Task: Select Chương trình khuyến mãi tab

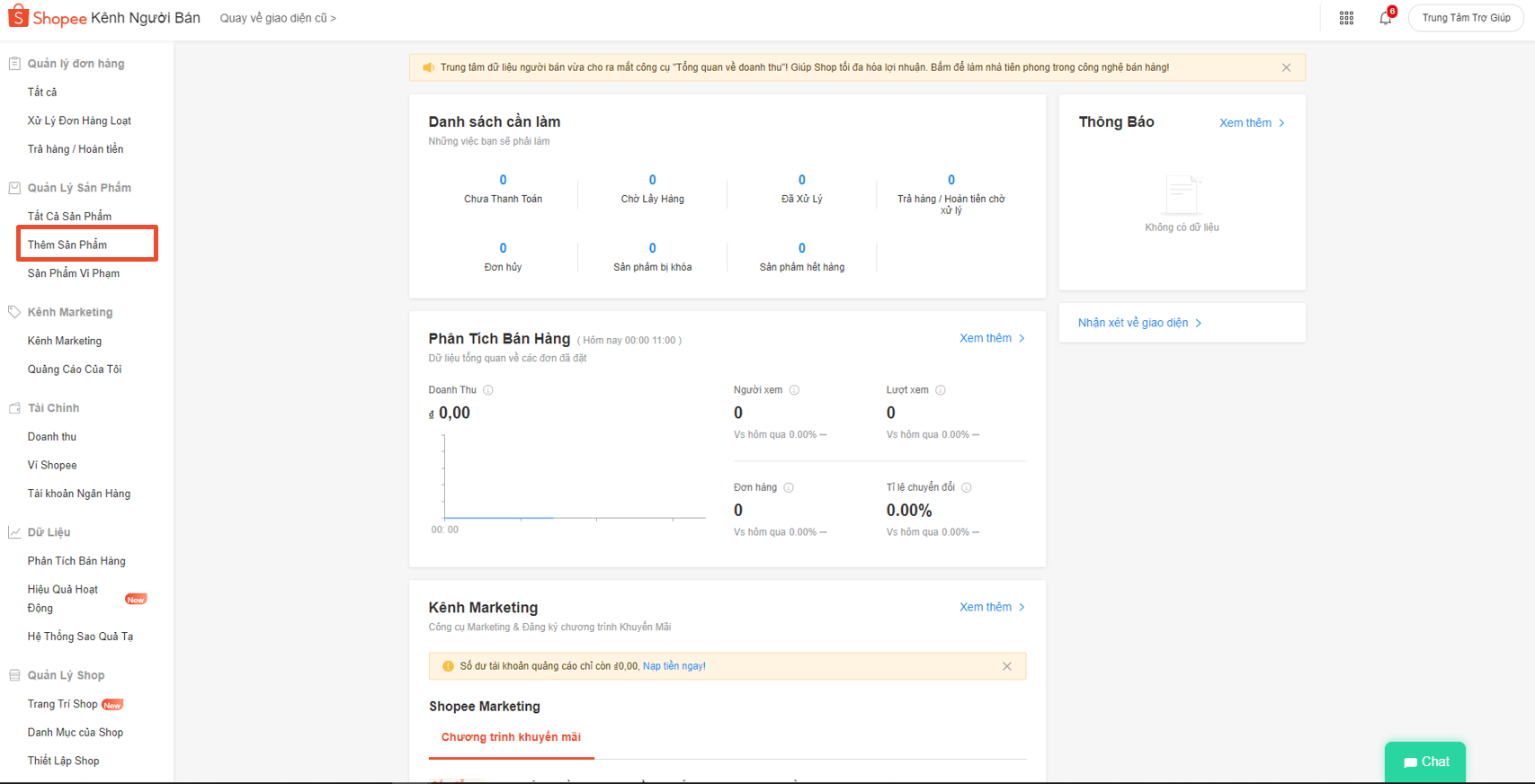Action: (511, 737)
